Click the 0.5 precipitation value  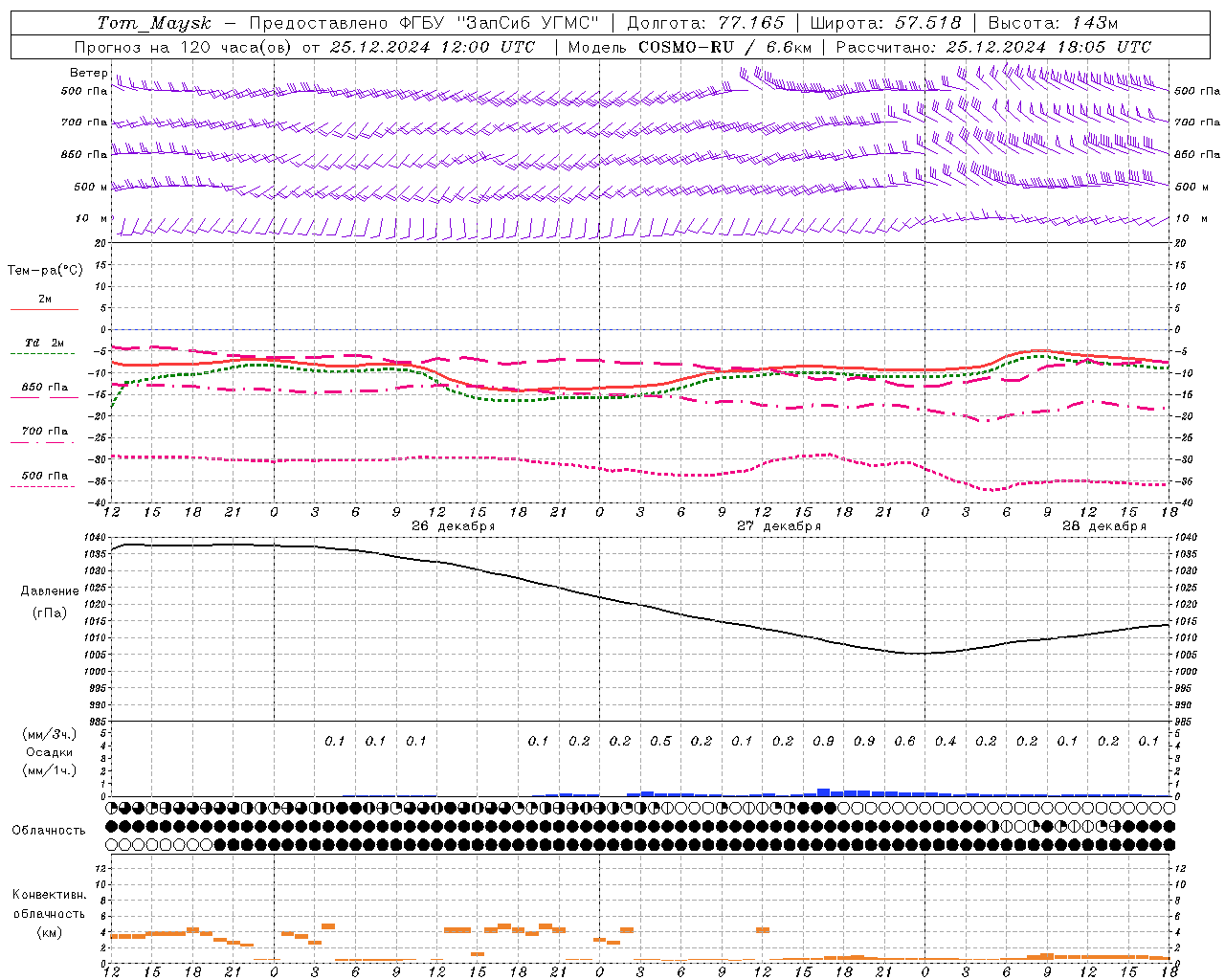coord(660,741)
